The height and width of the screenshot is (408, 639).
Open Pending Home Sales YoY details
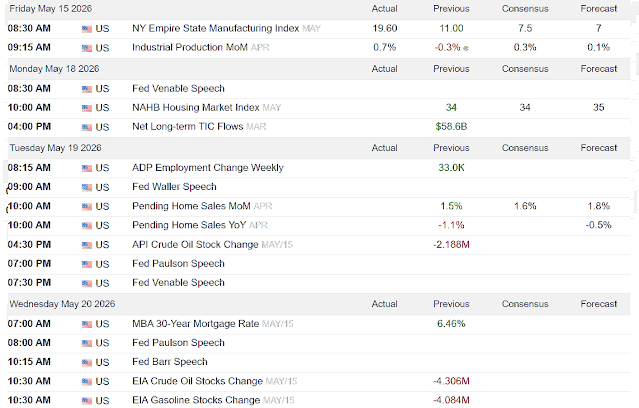[x=189, y=225]
